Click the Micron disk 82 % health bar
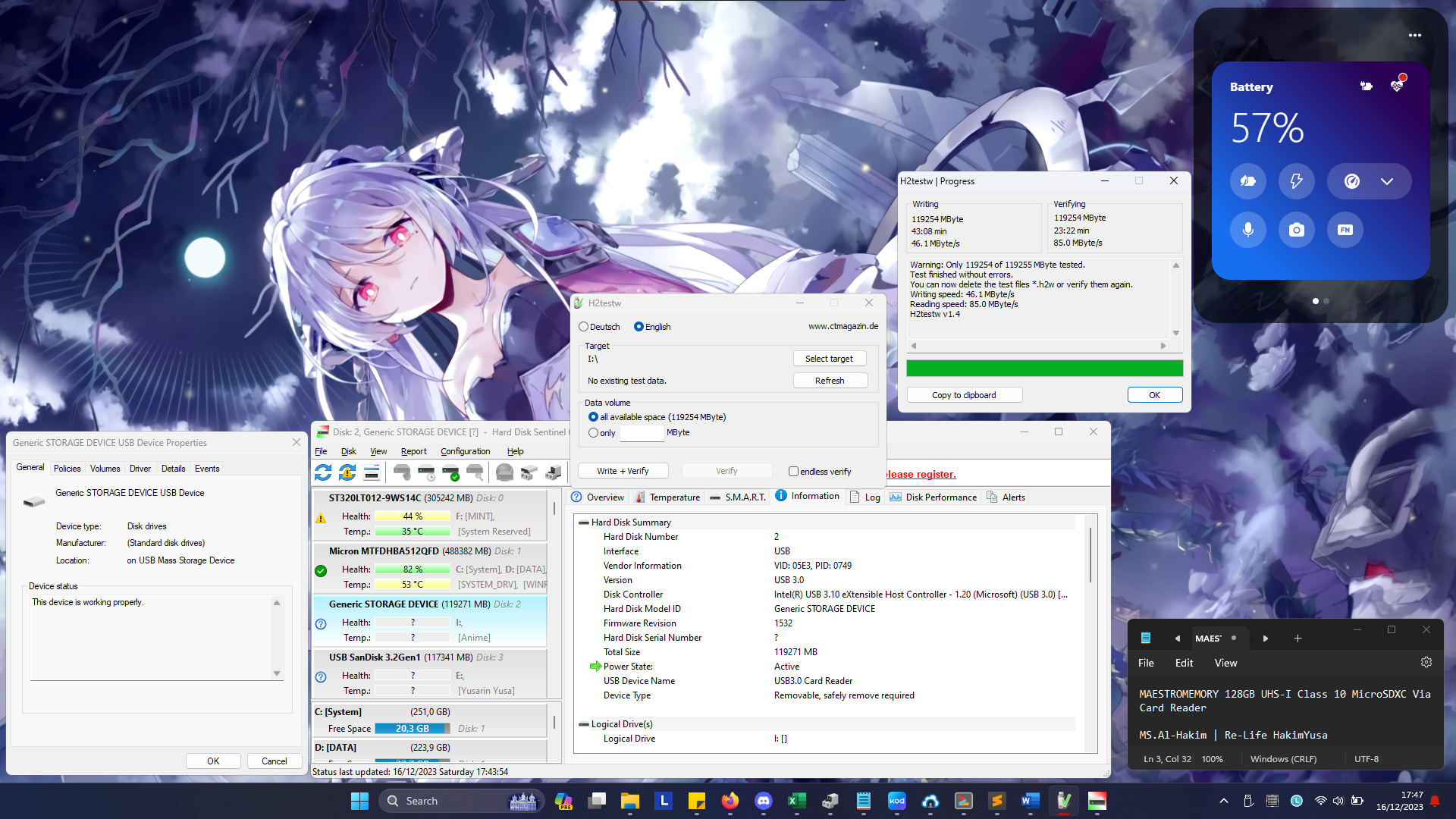The height and width of the screenshot is (819, 1456). (413, 570)
